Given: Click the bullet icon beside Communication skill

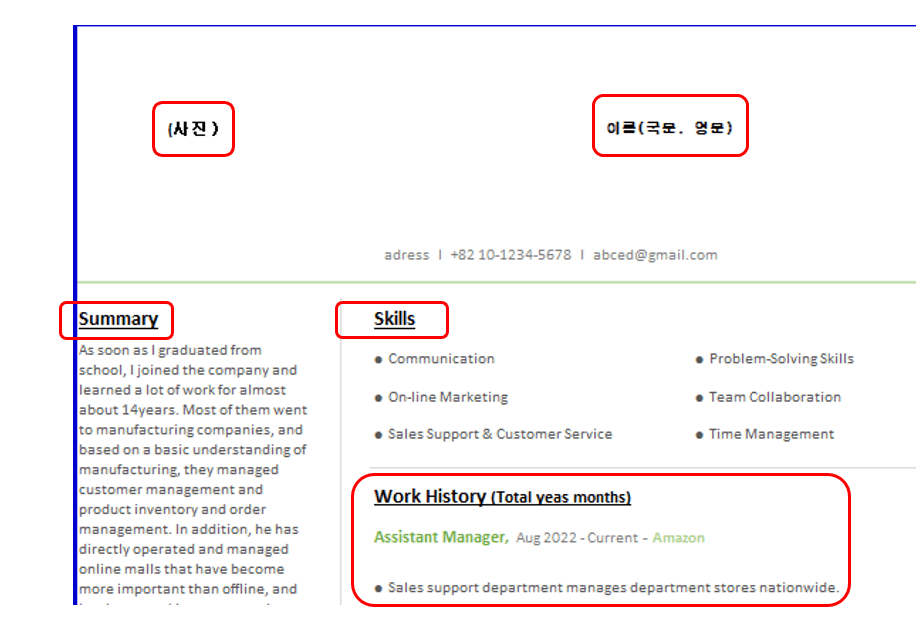Looking at the screenshot, I should click(378, 358).
